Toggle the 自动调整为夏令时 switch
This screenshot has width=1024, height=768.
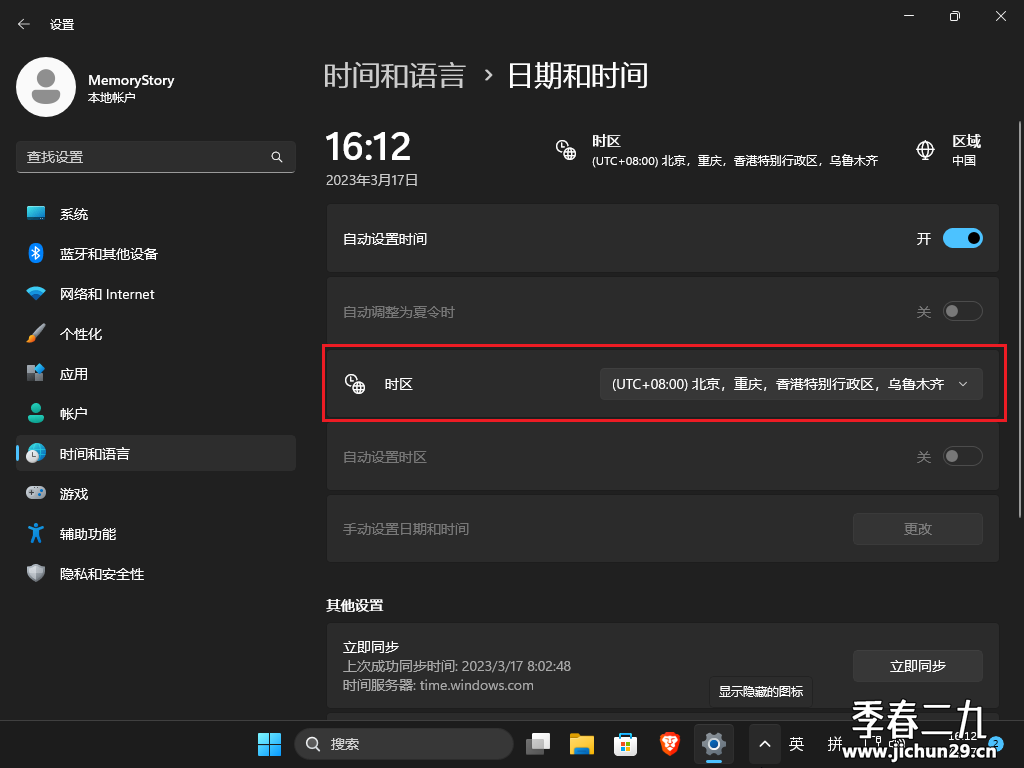coord(963,312)
